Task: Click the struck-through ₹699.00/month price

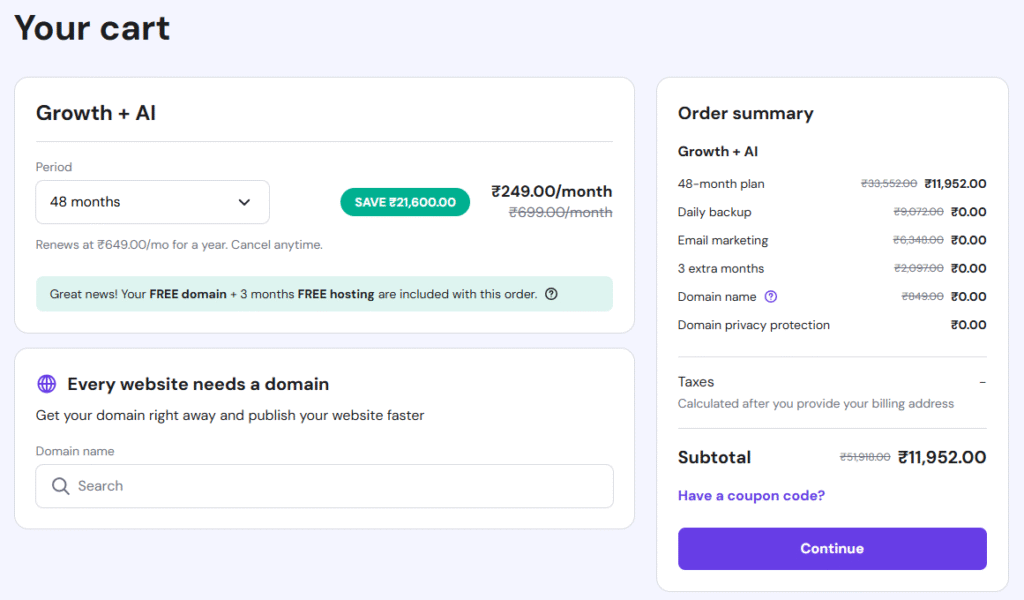Action: (x=560, y=212)
